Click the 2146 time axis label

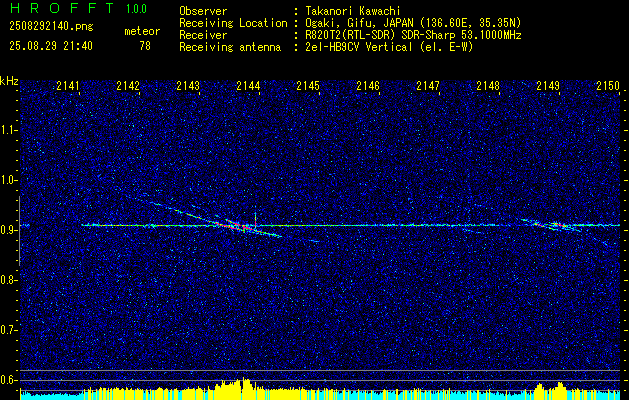coord(368,85)
